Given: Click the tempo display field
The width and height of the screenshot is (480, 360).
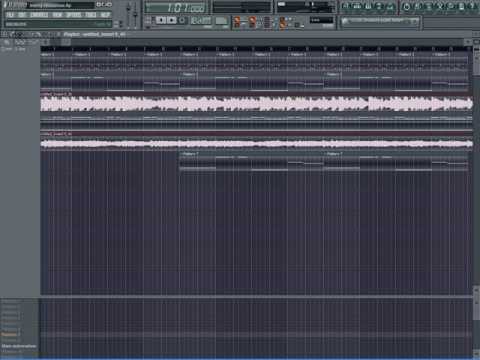Looking at the screenshot, I should [x=201, y=21].
